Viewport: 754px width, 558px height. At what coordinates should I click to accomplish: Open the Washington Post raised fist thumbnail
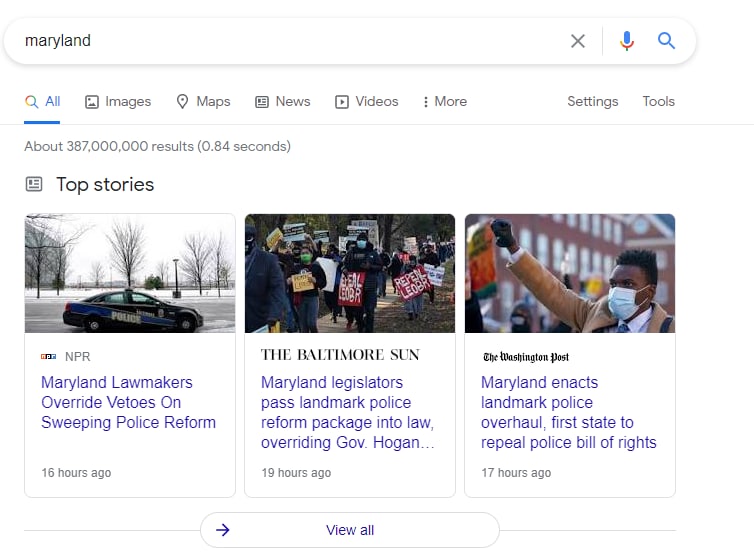click(x=570, y=273)
